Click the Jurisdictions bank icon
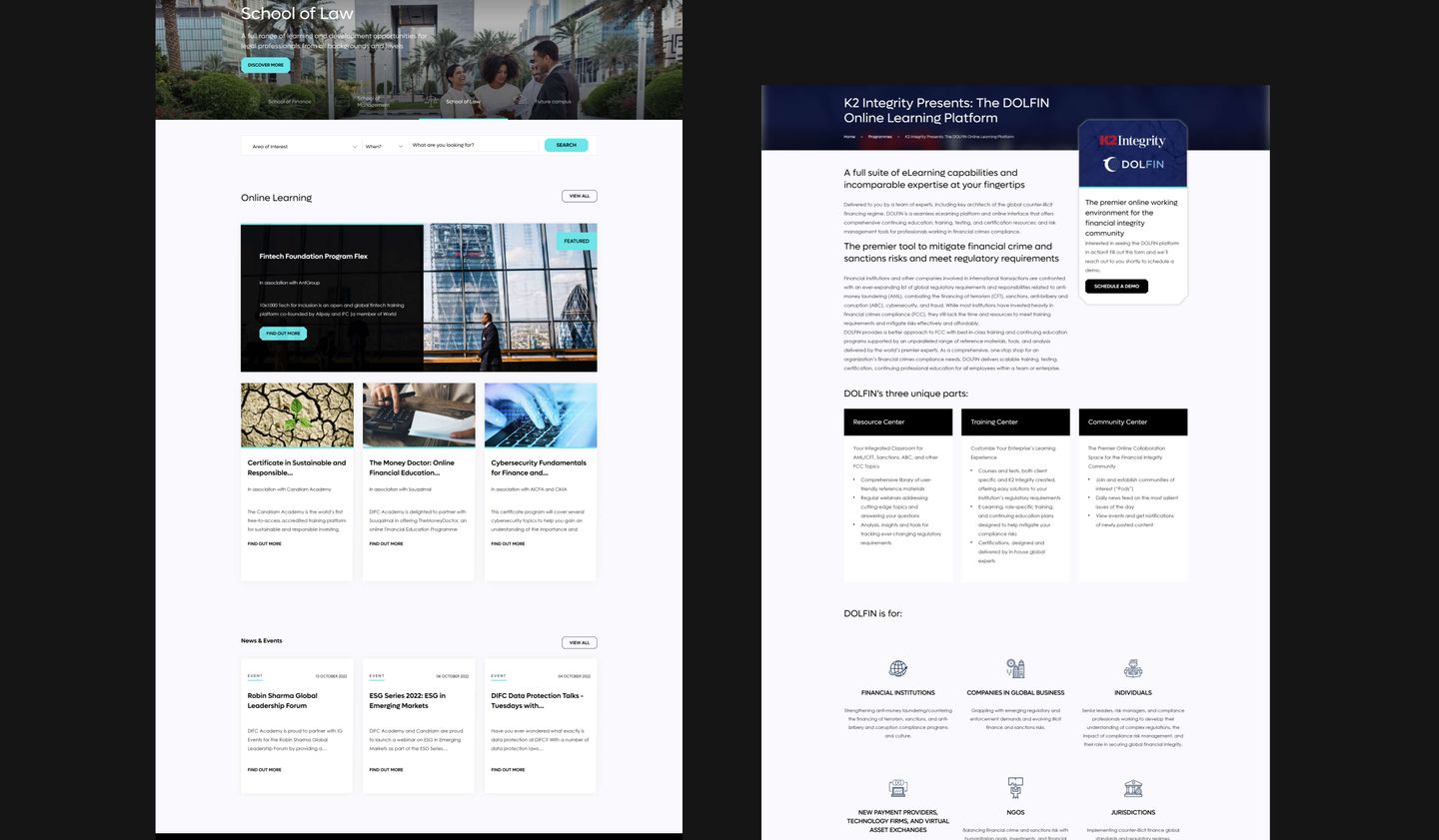Viewport: 1439px width, 840px height. [1132, 789]
